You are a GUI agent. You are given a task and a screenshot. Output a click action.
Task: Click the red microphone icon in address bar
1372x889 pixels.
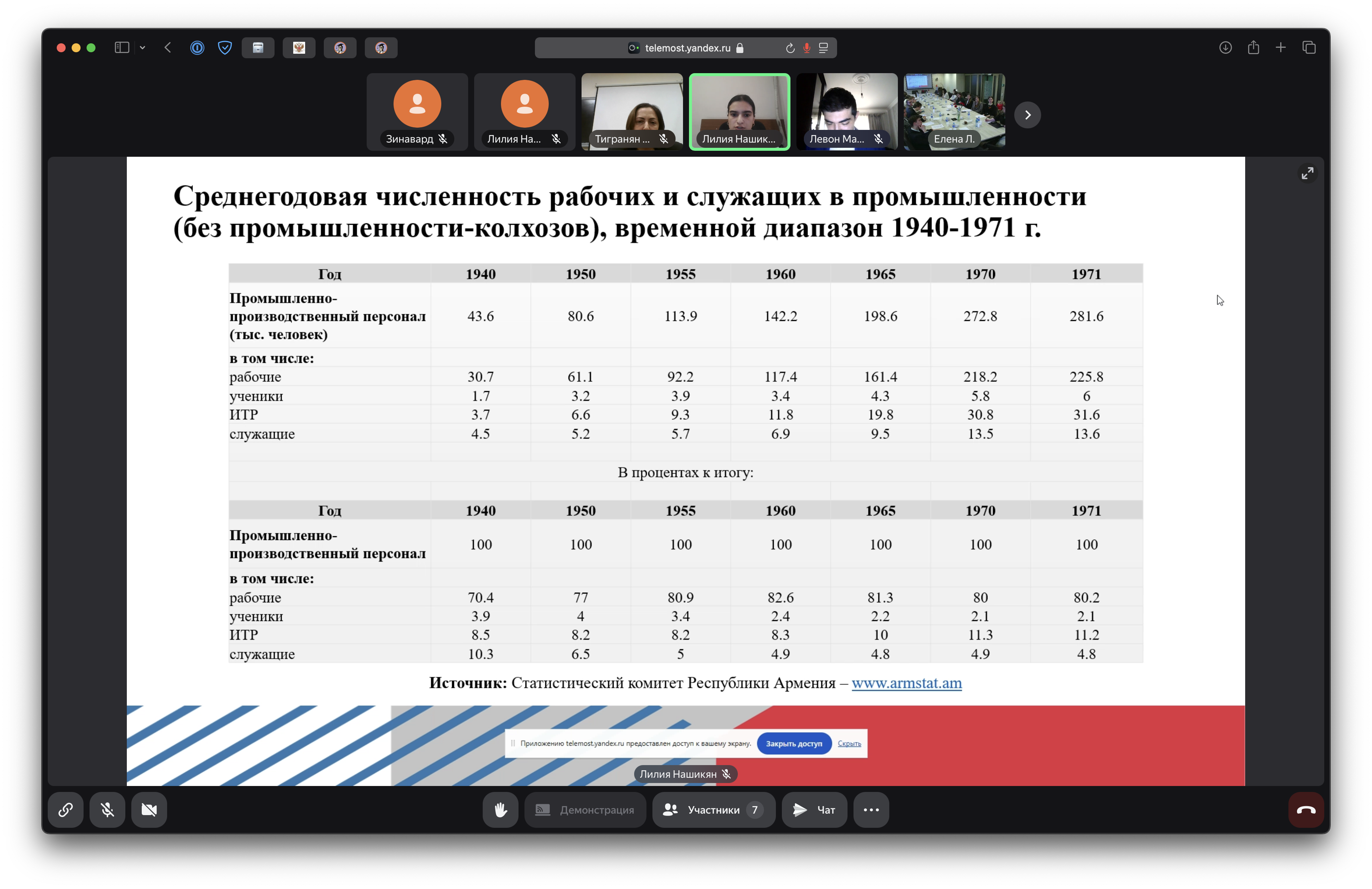tap(807, 48)
